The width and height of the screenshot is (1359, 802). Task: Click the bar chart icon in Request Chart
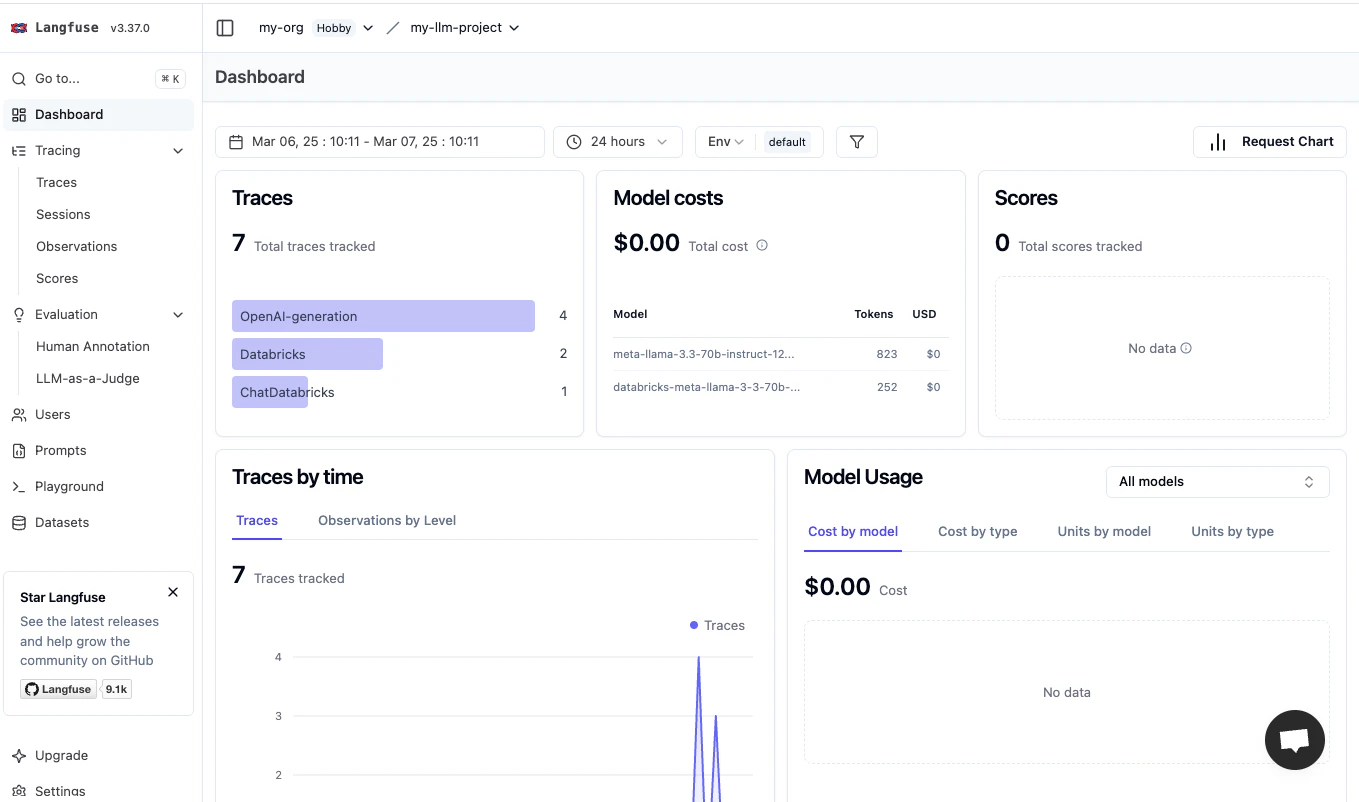1218,142
